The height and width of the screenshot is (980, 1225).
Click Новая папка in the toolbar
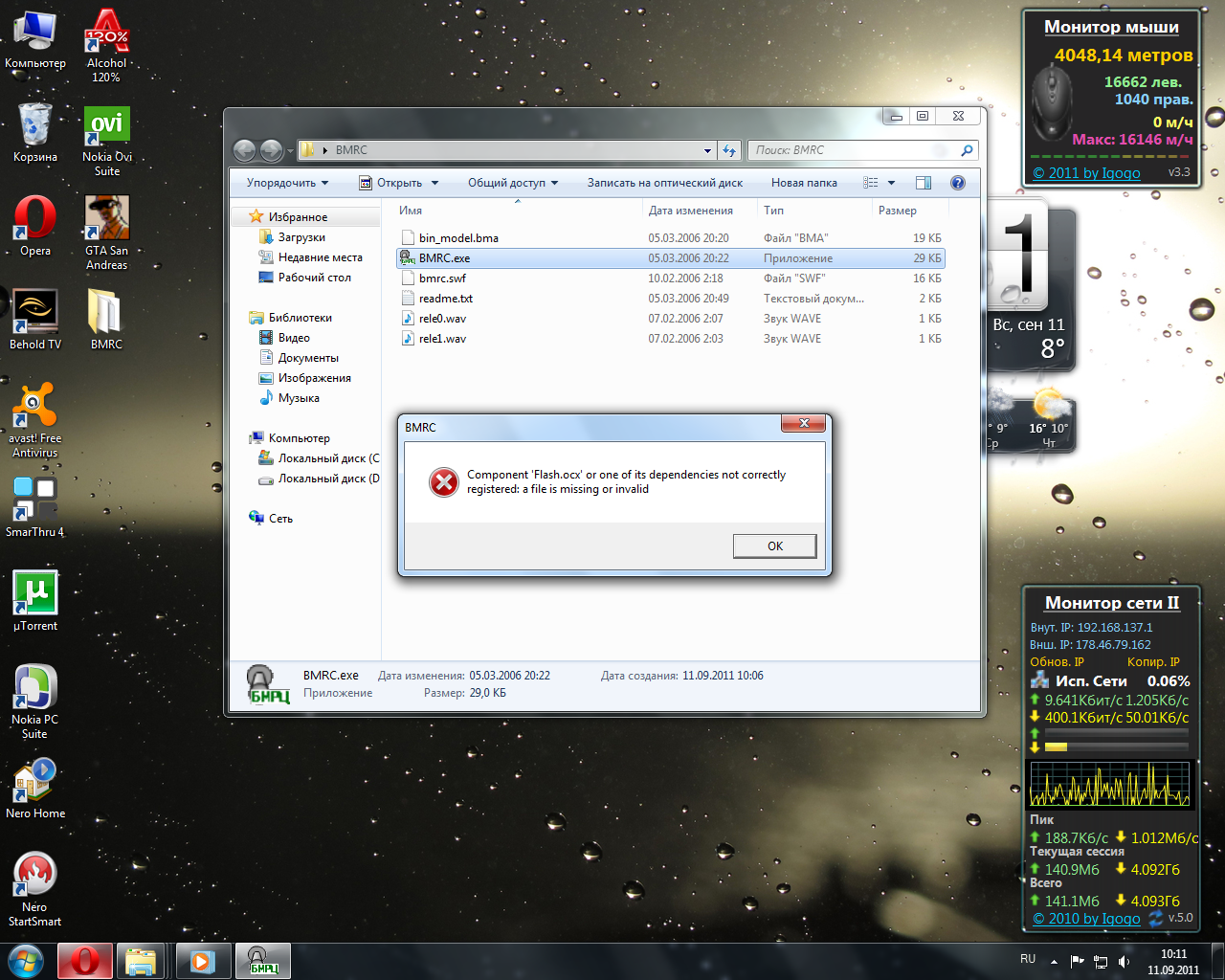[x=804, y=183]
